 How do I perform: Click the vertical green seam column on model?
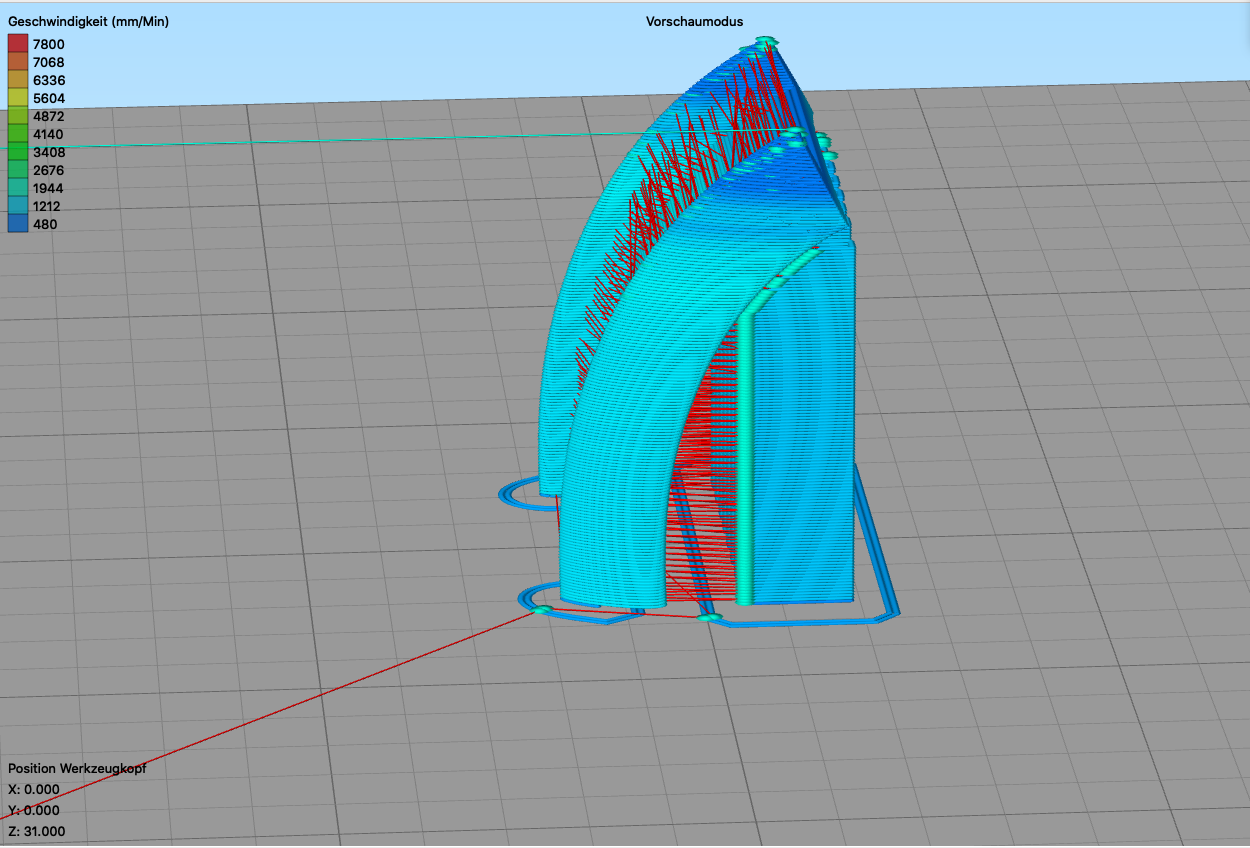pos(743,460)
